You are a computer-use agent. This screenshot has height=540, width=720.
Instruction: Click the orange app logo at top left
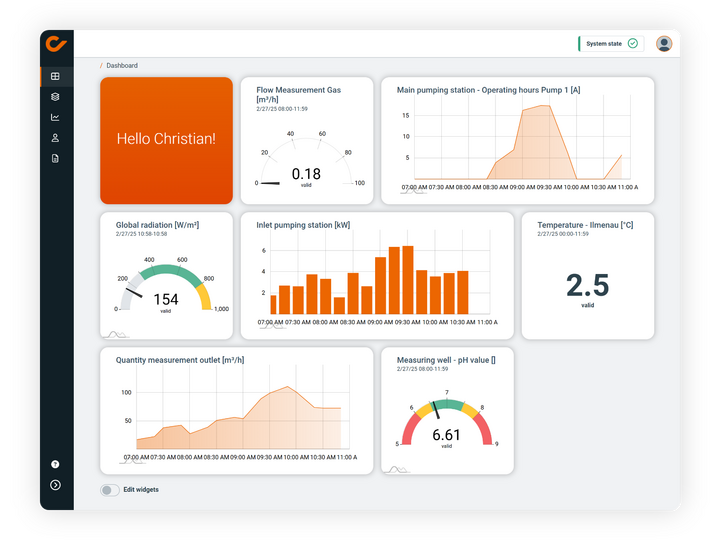click(x=56, y=43)
